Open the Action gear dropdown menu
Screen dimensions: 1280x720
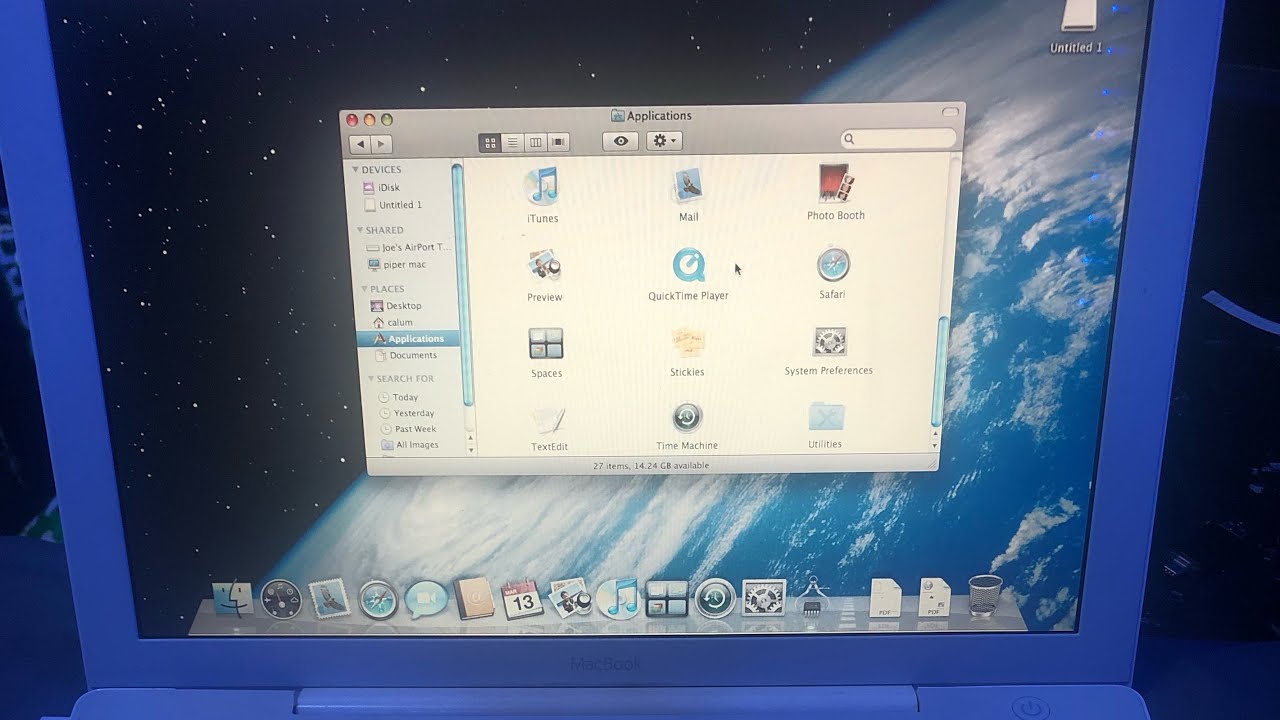pos(664,141)
